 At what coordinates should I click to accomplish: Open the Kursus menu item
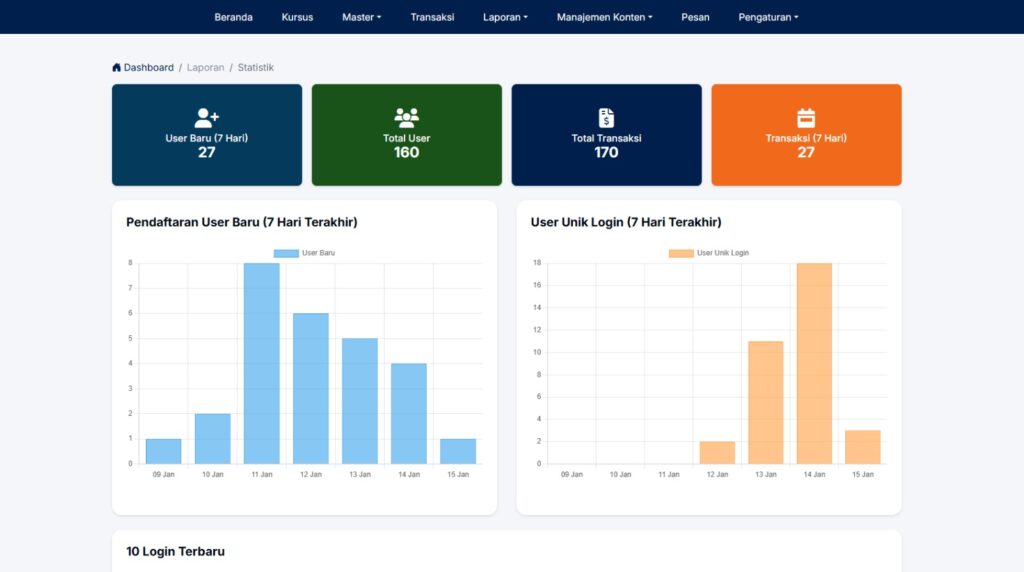click(x=297, y=17)
